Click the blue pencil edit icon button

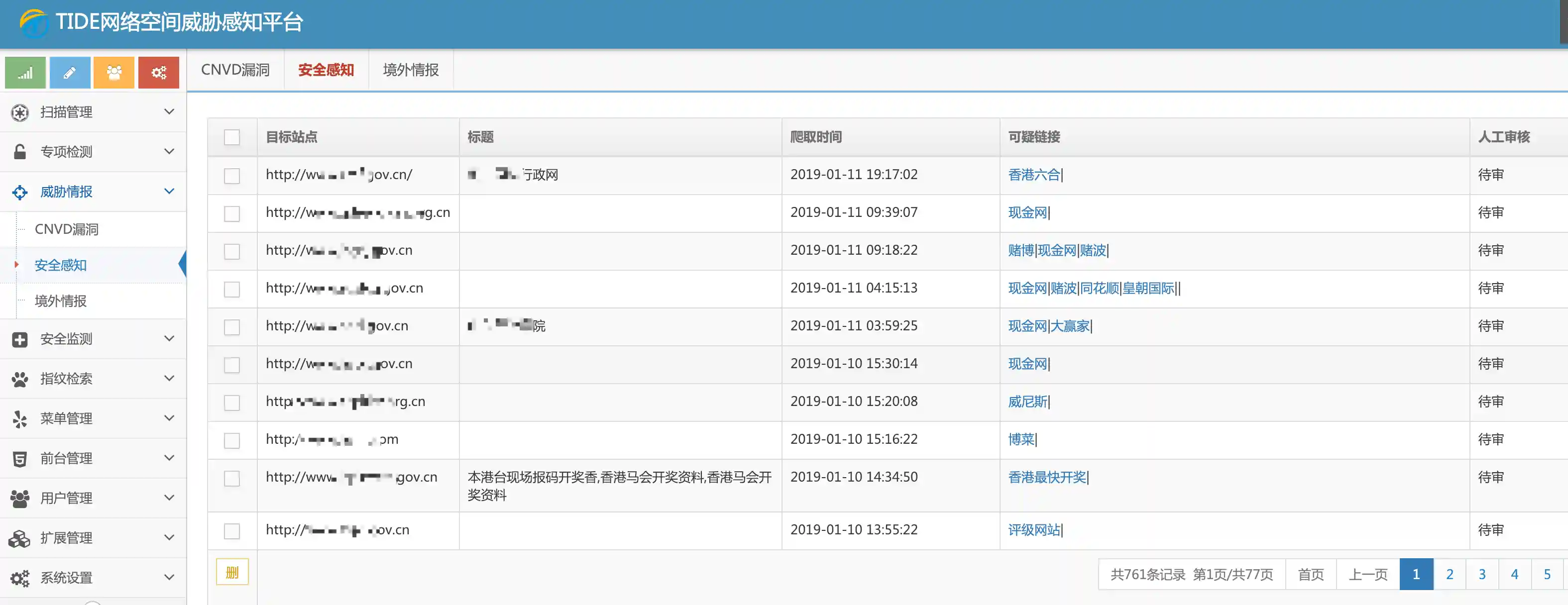(69, 73)
